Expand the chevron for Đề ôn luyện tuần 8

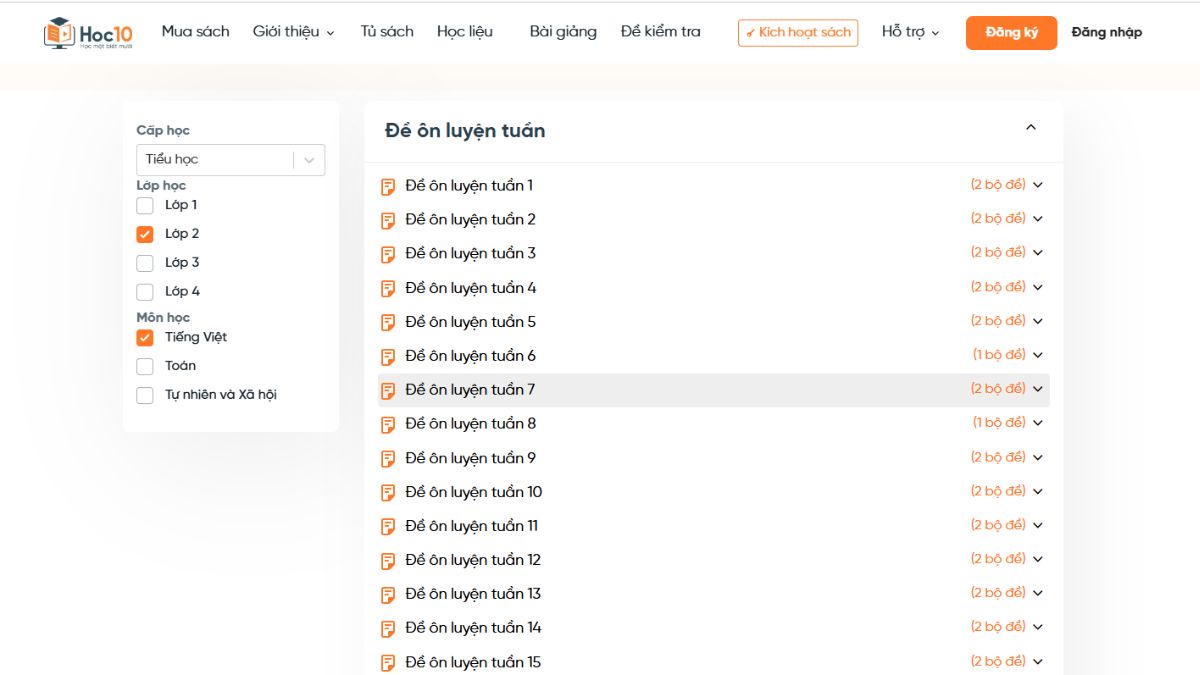pos(1037,423)
